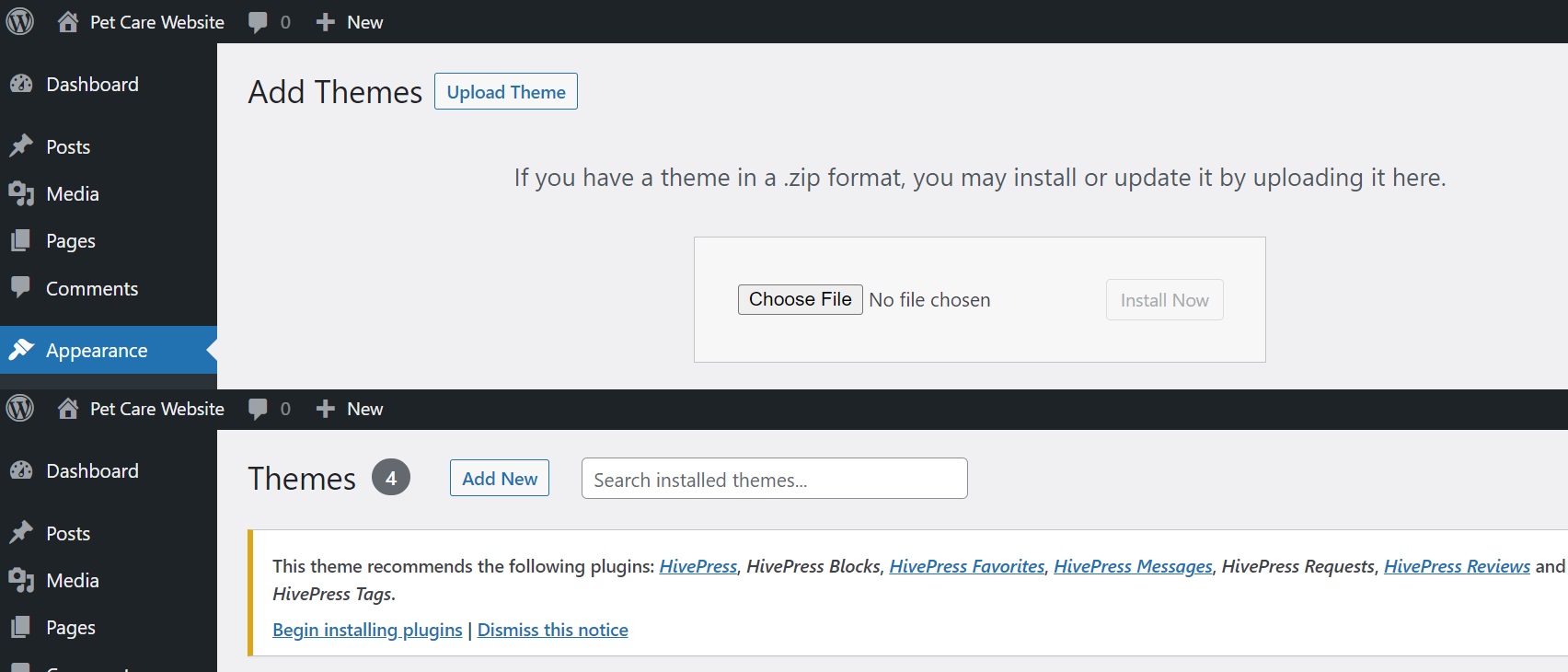Click the comment bubble icon in the top admin bar

258,22
